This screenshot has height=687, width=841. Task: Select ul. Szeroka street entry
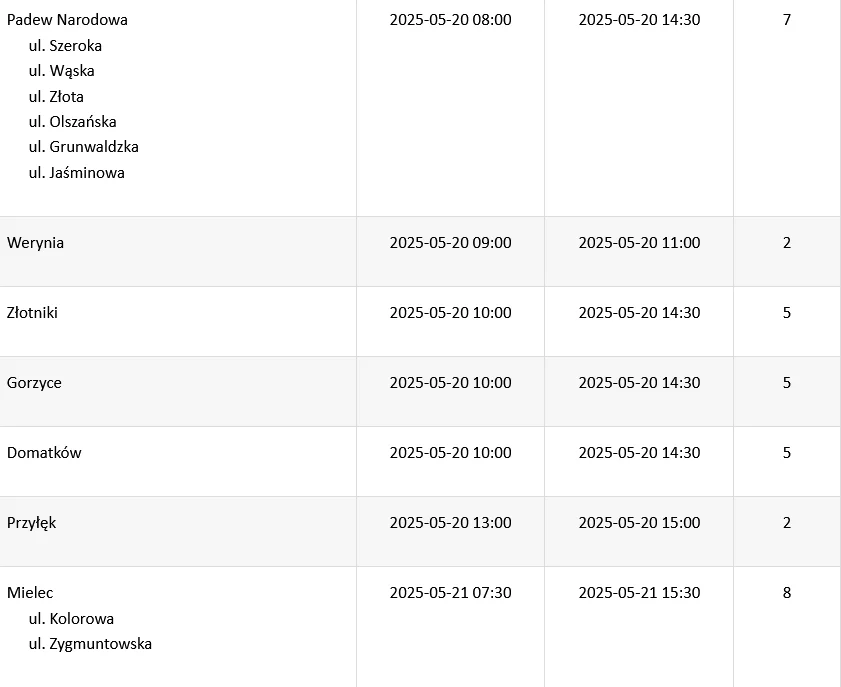tap(65, 46)
